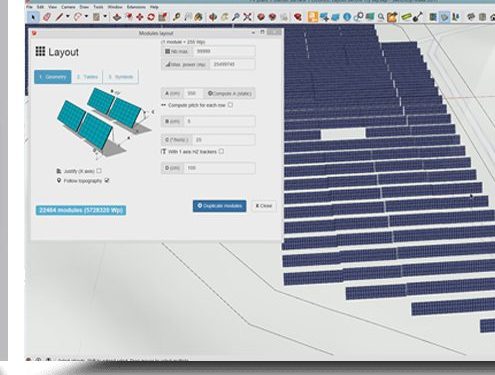495x375 pixels.
Task: Tick the 1 axis HZ trackers checkbox
Action: tap(221, 151)
